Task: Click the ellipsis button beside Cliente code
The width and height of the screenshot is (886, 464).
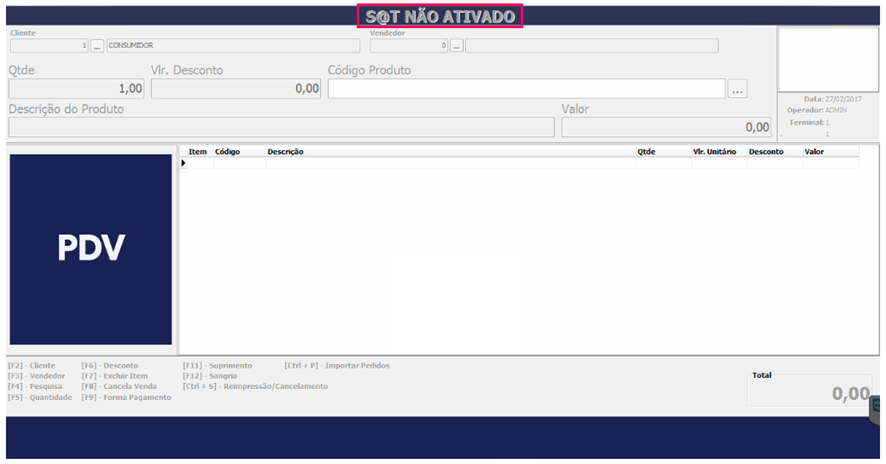Action: tap(97, 45)
